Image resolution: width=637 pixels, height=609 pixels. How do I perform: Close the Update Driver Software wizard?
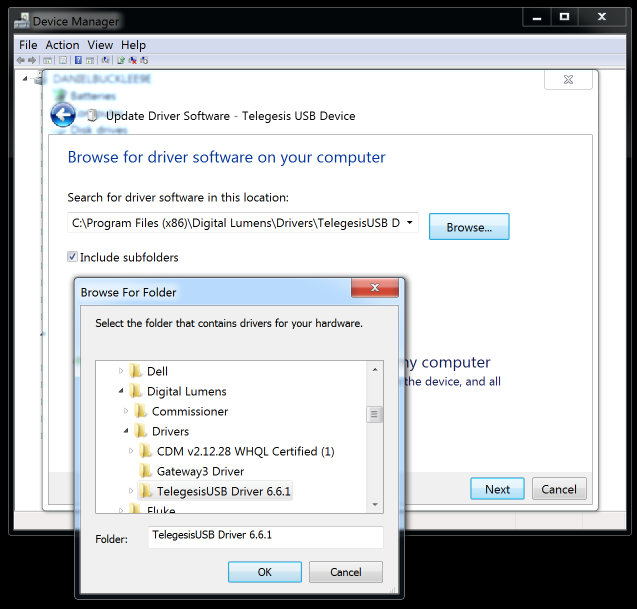point(568,80)
